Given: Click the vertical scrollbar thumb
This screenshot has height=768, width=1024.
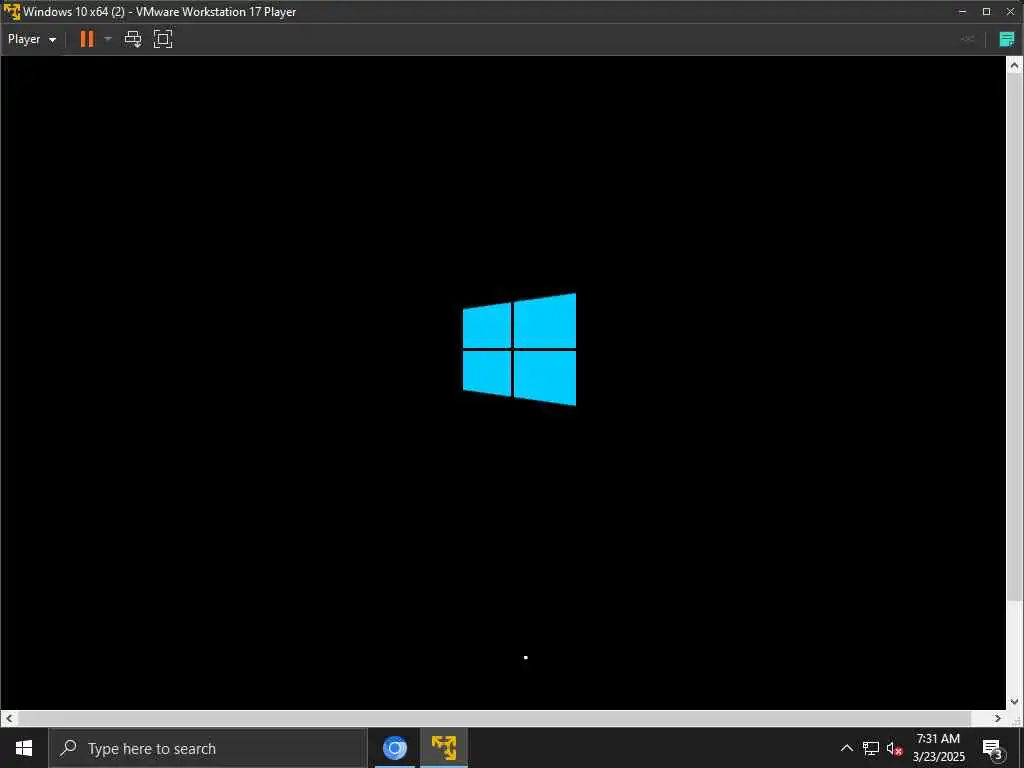Looking at the screenshot, I should pyautogui.click(x=1014, y=337).
